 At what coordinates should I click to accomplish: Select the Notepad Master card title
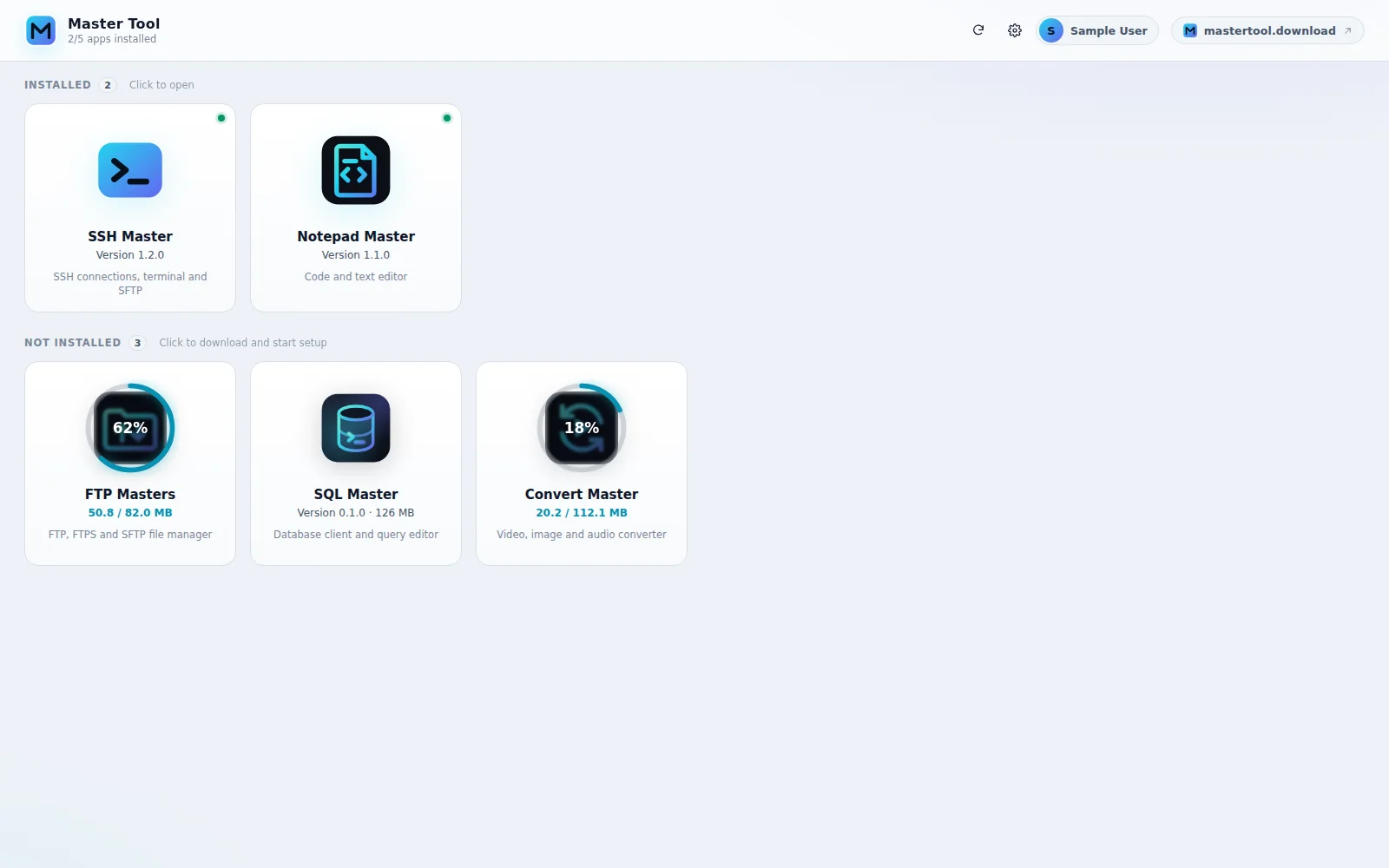[356, 236]
